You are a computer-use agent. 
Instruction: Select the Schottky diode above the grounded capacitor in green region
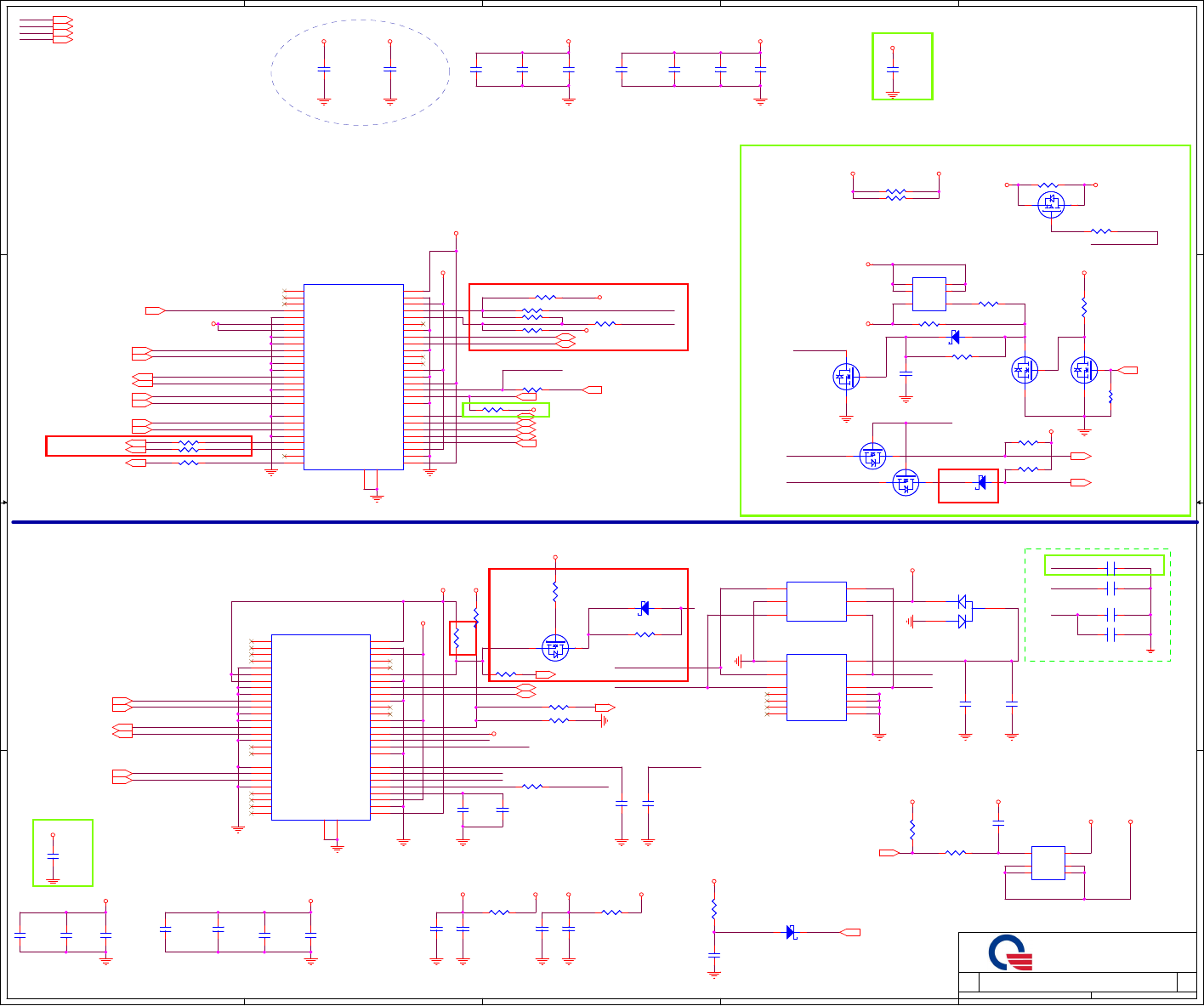954,337
